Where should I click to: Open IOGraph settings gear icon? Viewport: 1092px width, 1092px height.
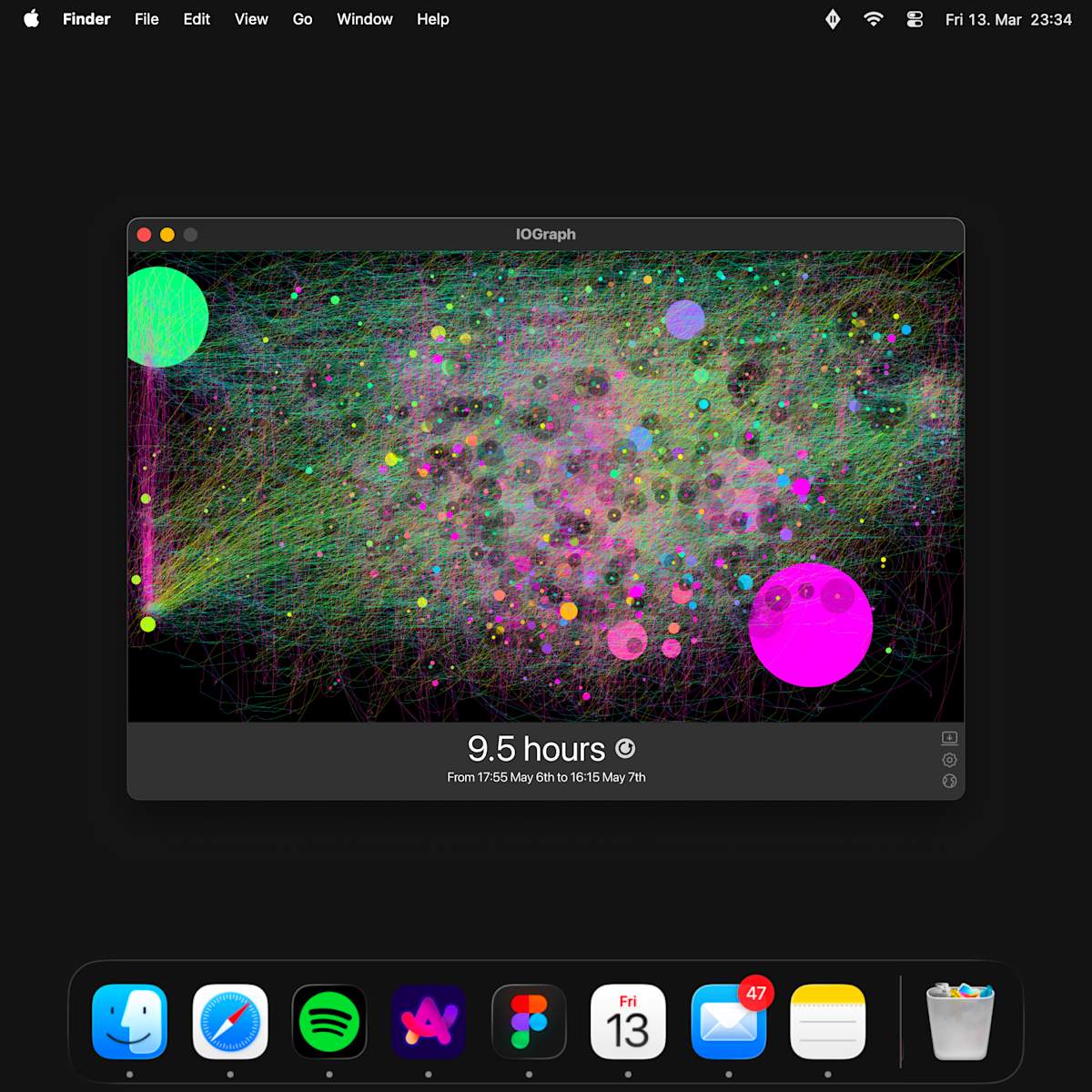point(949,760)
